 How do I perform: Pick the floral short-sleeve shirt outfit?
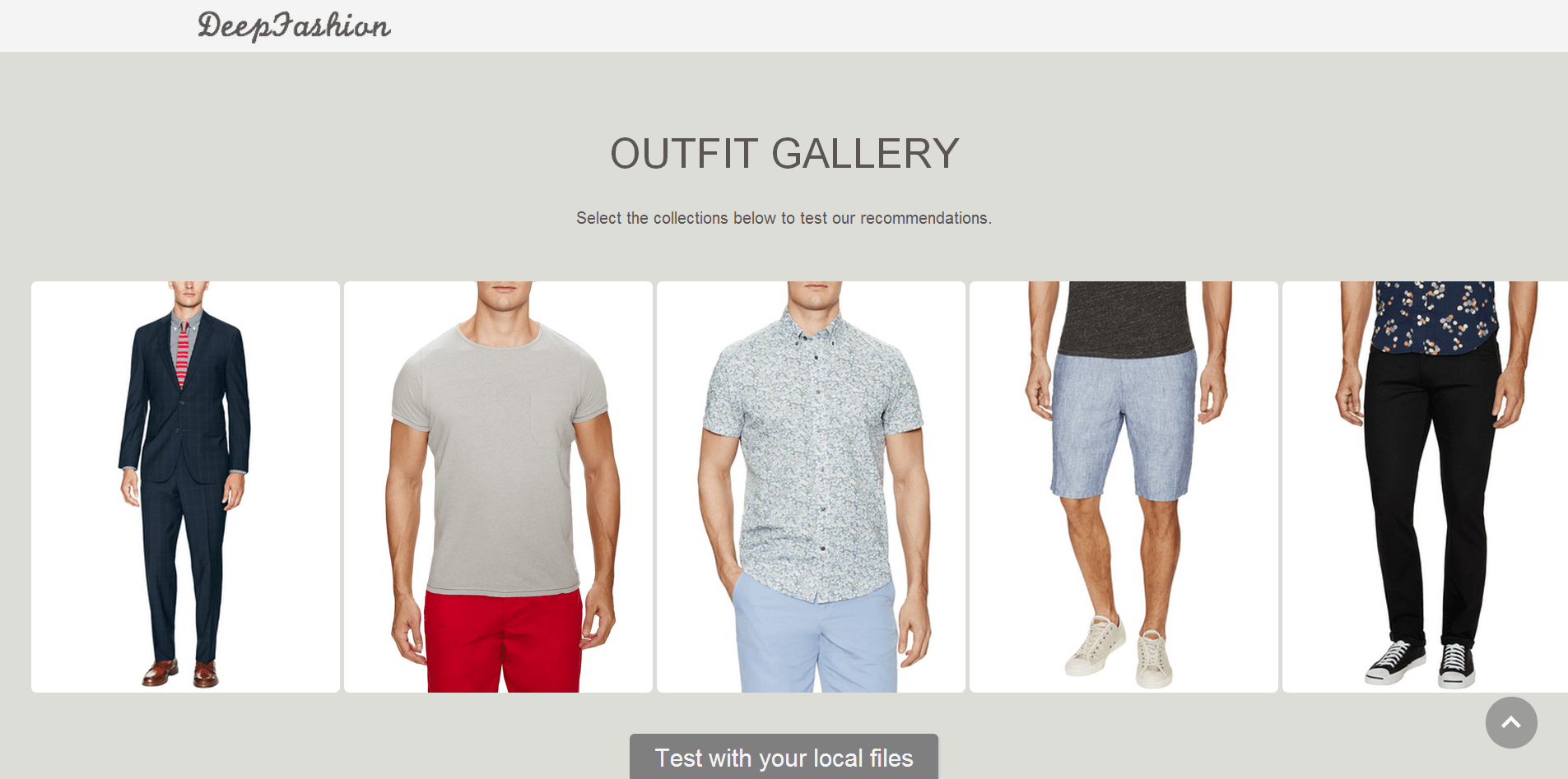pos(811,487)
